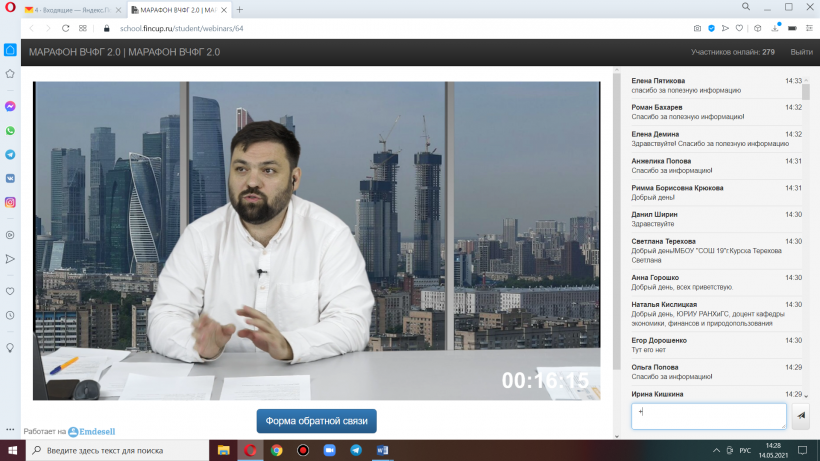This screenshot has height=461, width=820.
Task: Open Форма обратной связи button
Action: (316, 421)
